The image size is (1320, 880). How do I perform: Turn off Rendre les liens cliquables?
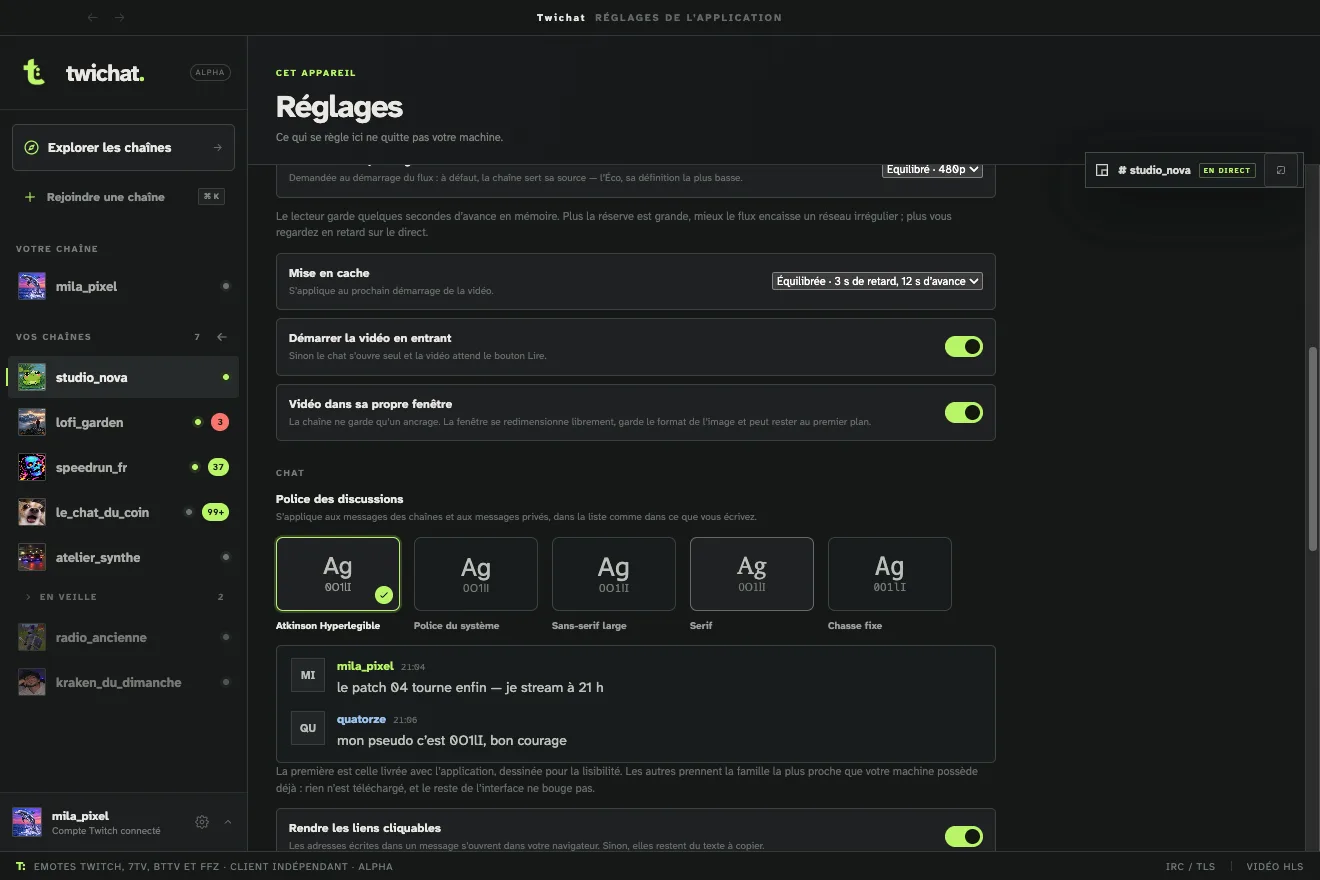point(964,836)
